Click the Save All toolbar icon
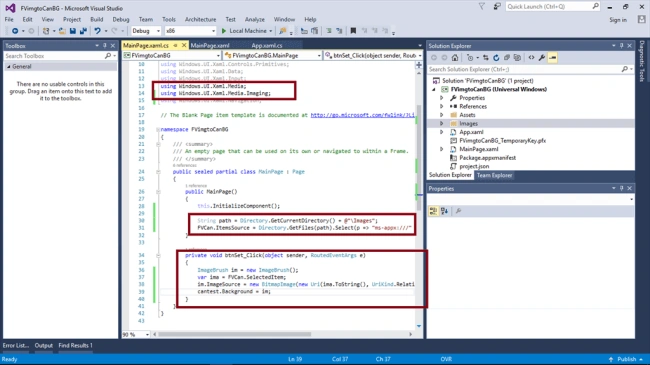 coord(83,31)
